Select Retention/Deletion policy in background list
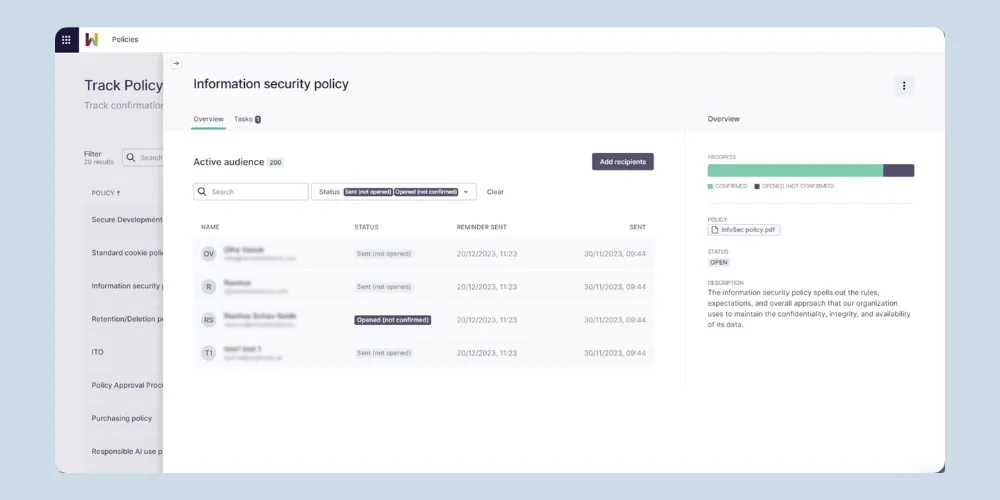Screen dimensions: 1000x500 coord(128,320)
